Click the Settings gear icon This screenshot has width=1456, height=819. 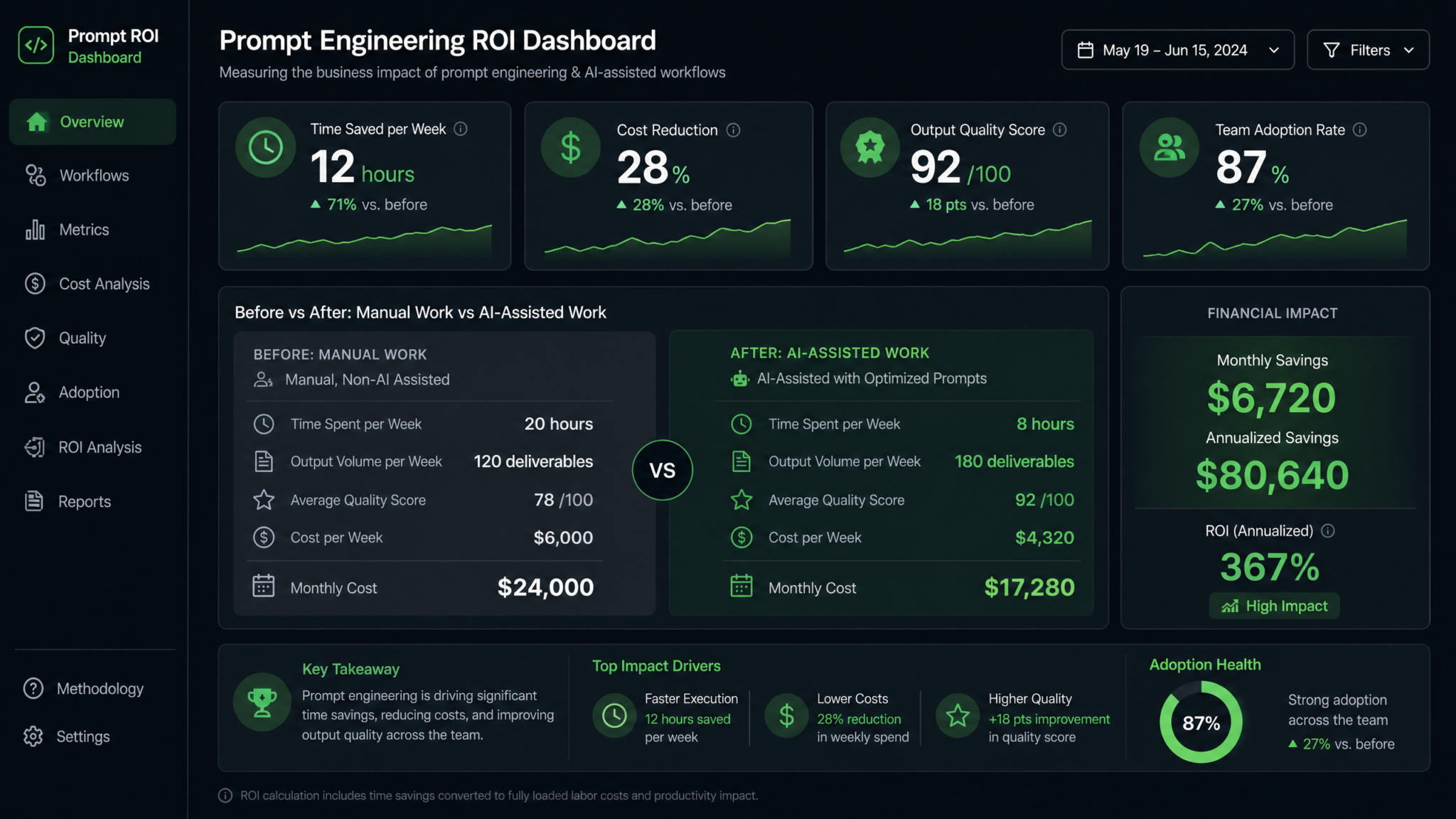33,737
